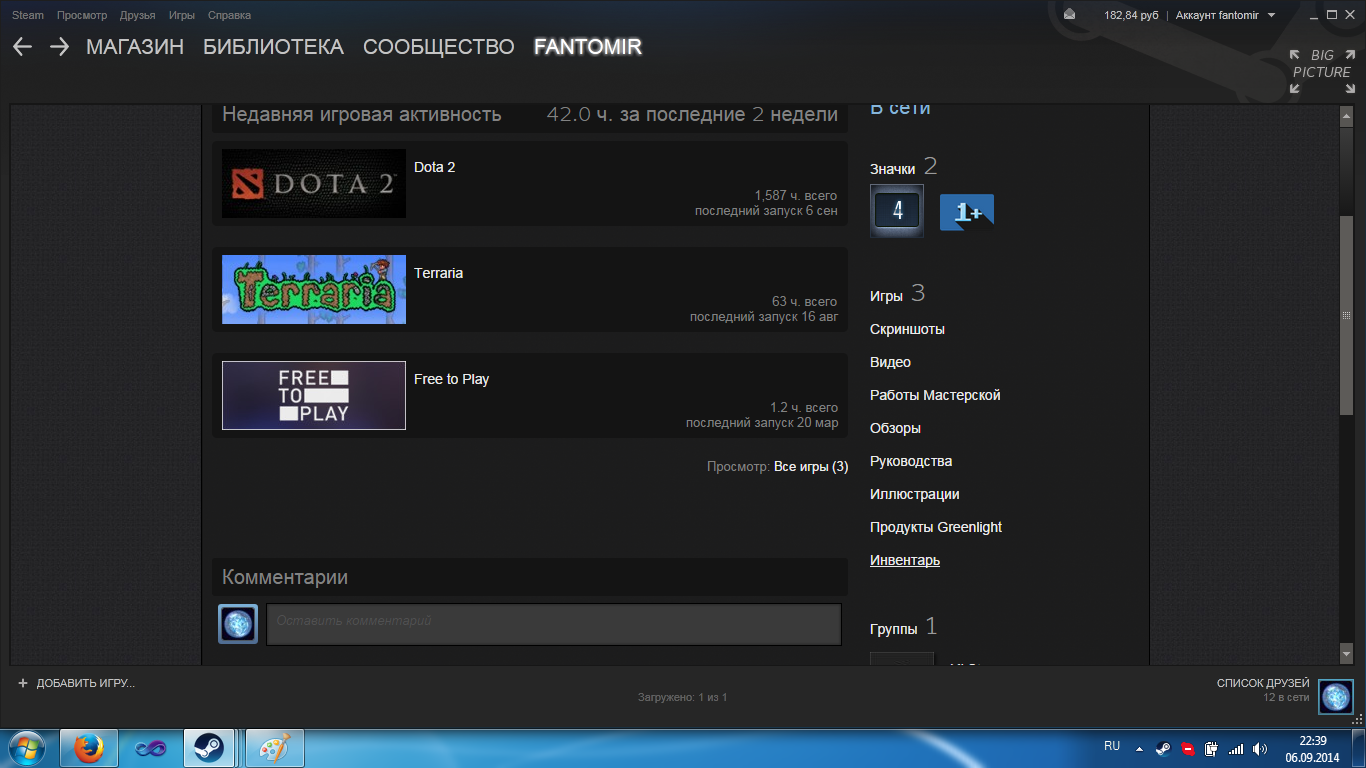The width and height of the screenshot is (1366, 768).
Task: Click the avatar beside the comment box
Action: coord(238,624)
